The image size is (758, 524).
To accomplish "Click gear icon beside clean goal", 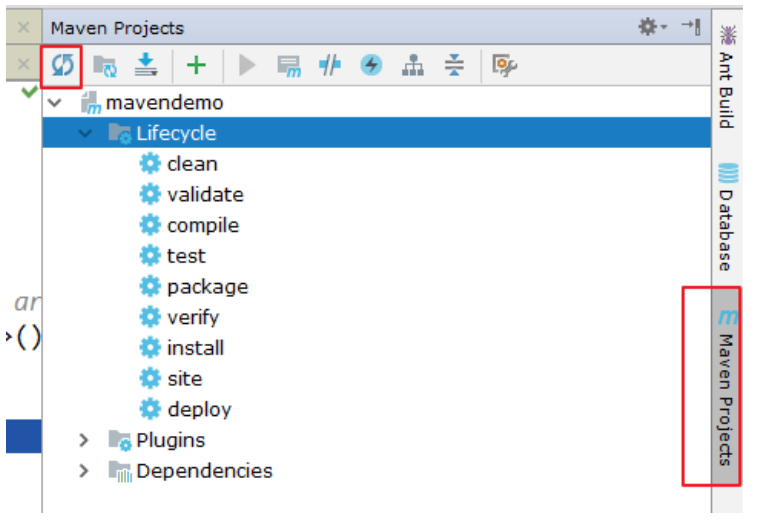I will [150, 164].
